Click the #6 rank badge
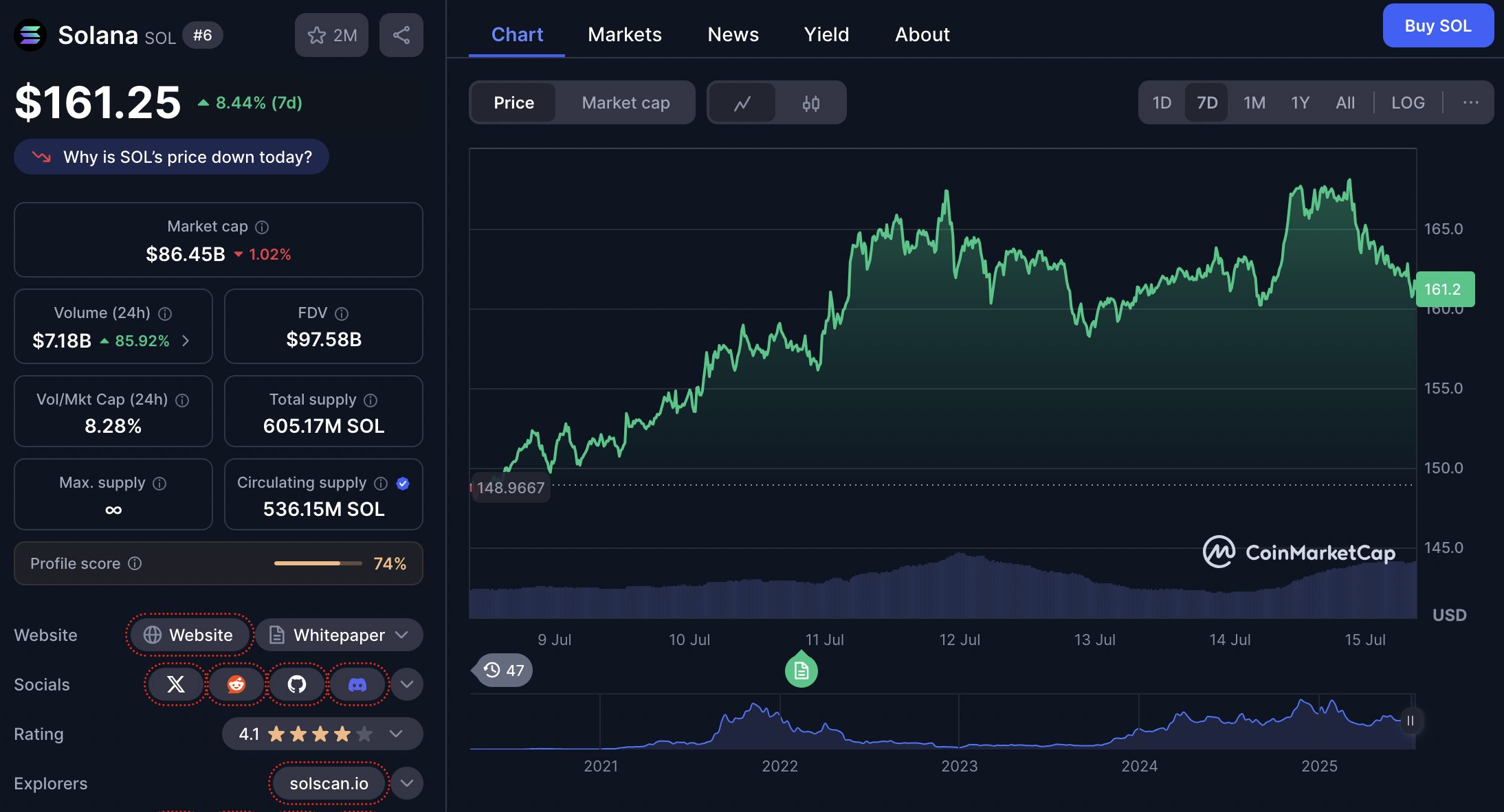 point(203,35)
